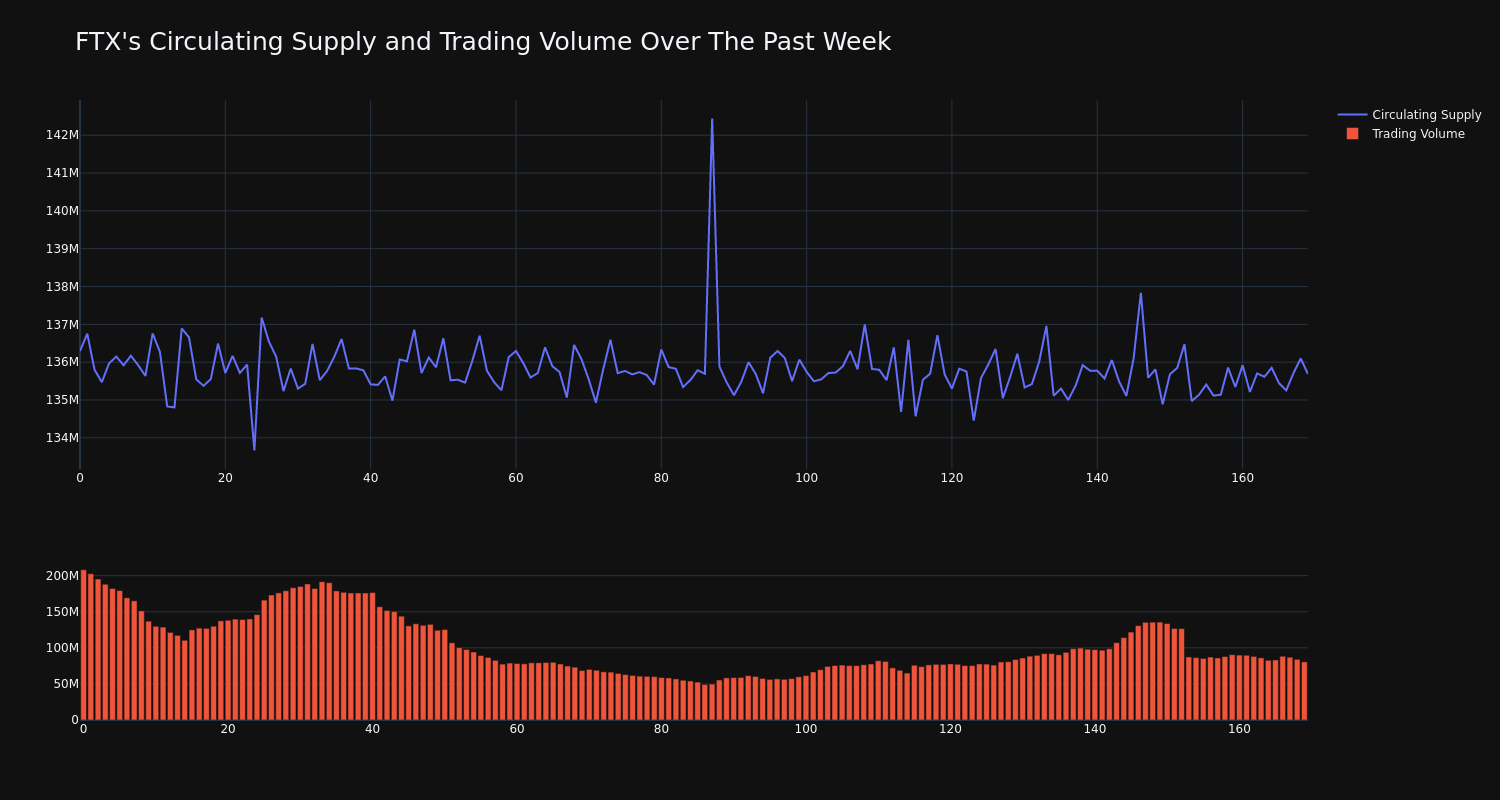This screenshot has height=800, width=1500.
Task: Click the 100M volume axis label
Action: 62,648
